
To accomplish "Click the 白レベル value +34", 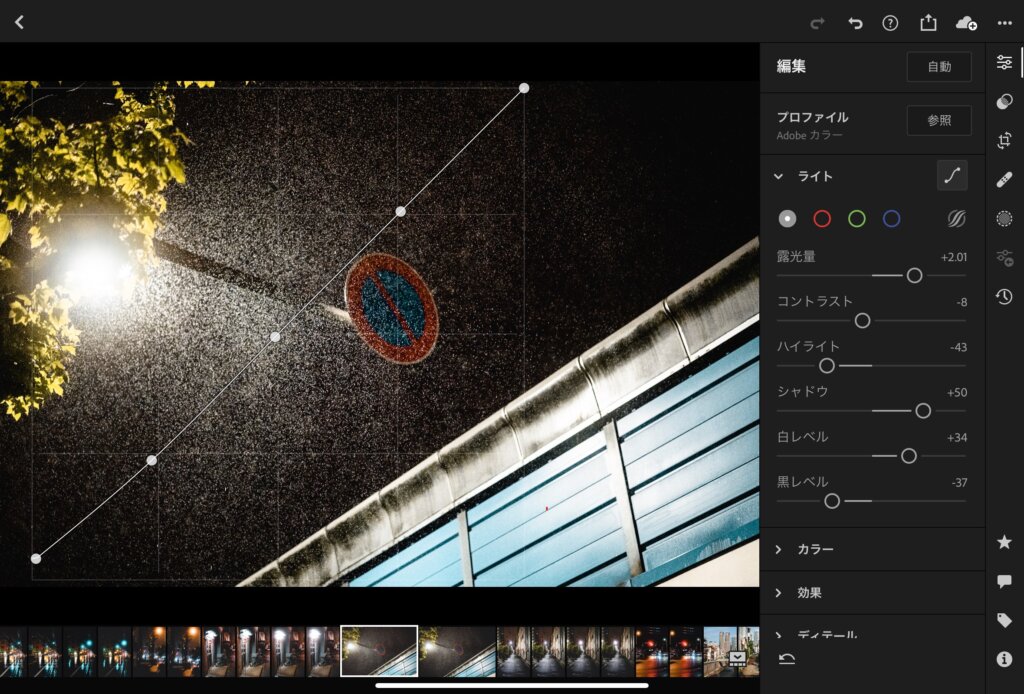I will [x=957, y=437].
